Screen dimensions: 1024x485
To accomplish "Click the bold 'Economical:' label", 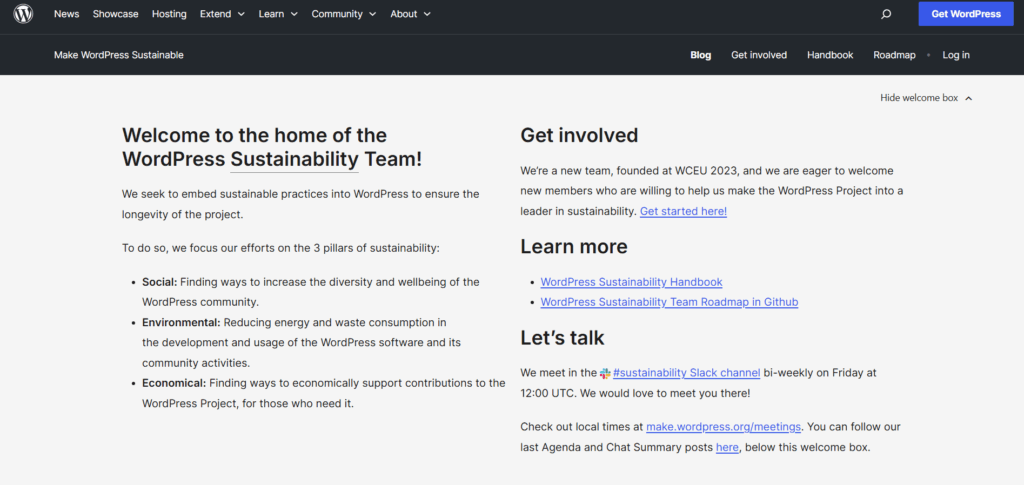I will [x=174, y=383].
